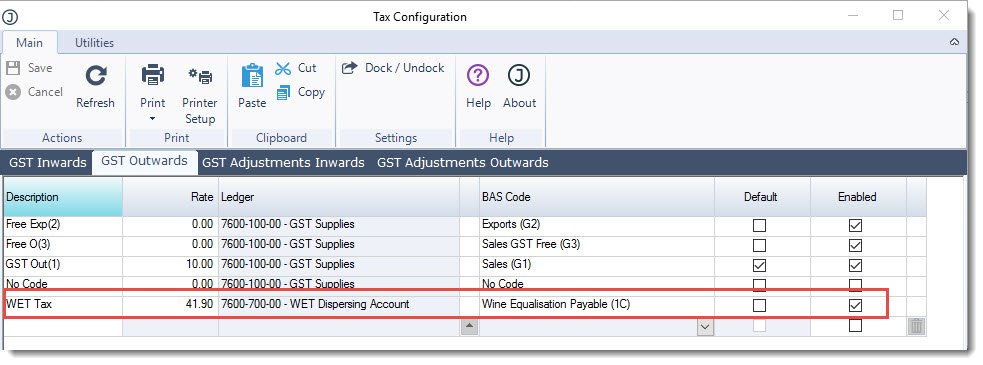Image resolution: width=983 pixels, height=365 pixels.
Task: Select the Exports (G2) BAS code cell
Action: 597,225
